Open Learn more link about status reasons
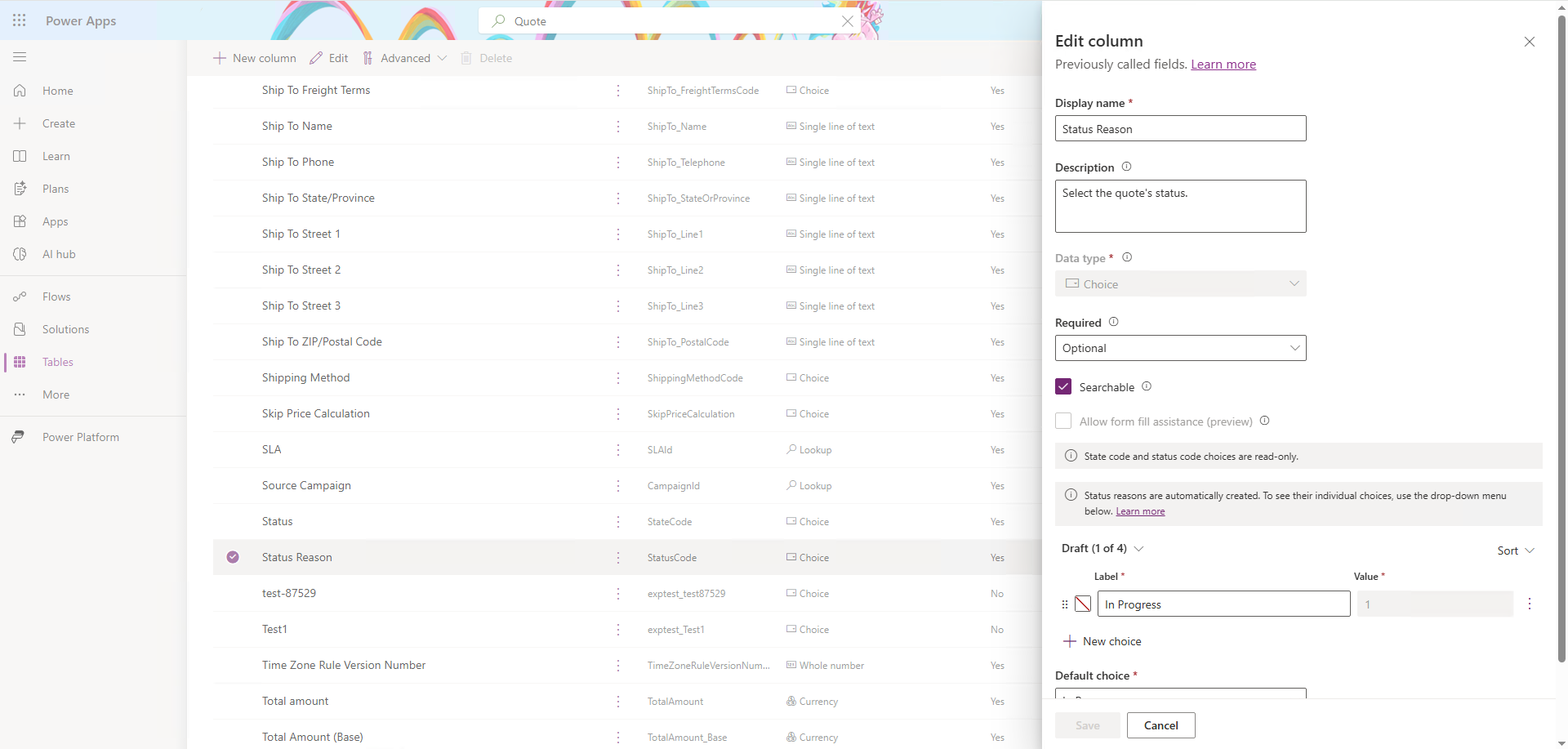The height and width of the screenshot is (749, 1568). click(x=1140, y=511)
